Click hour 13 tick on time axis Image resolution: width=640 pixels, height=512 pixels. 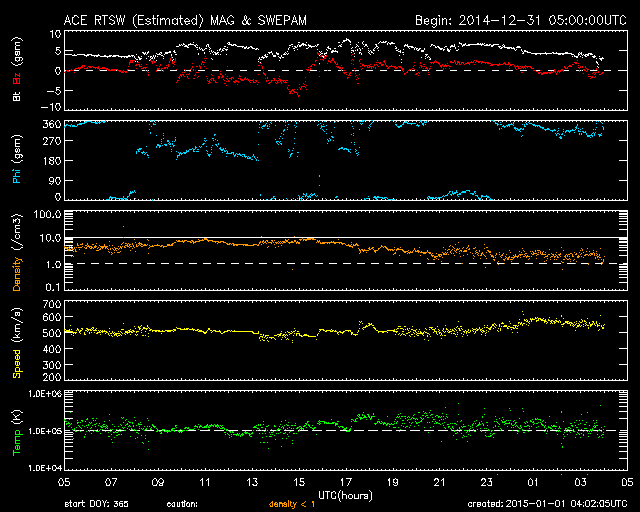(x=253, y=483)
